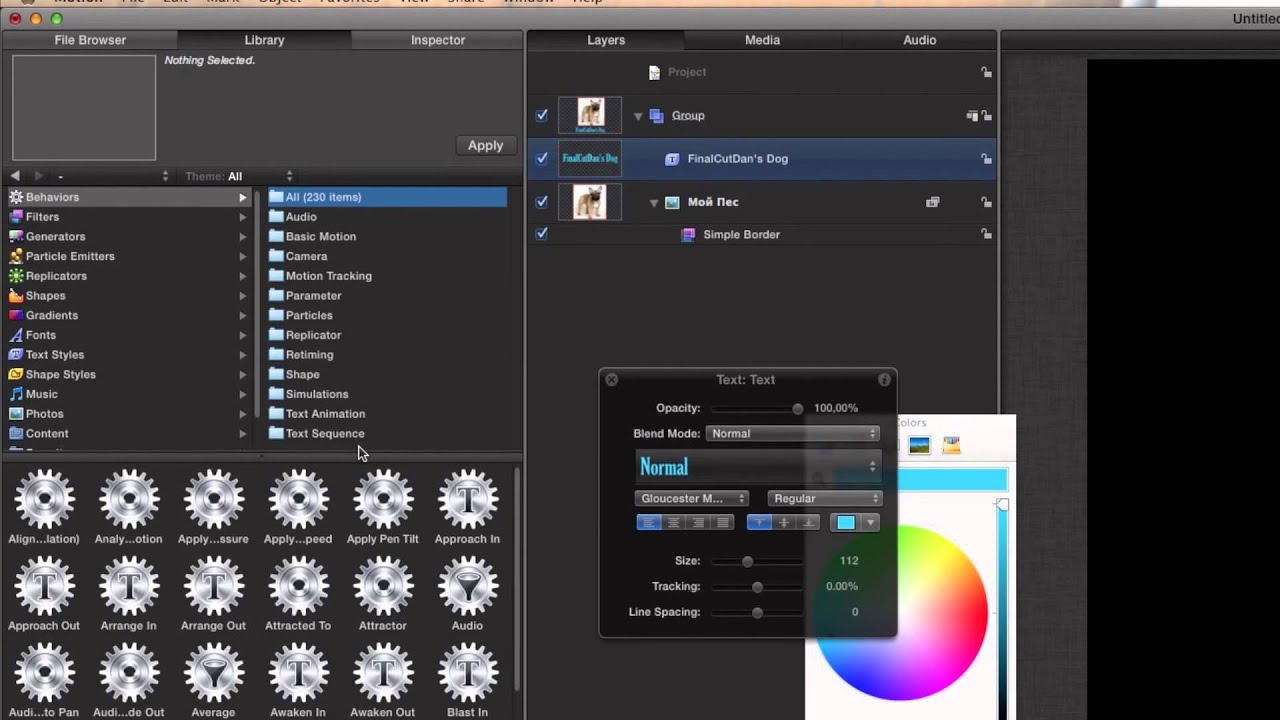Viewport: 1280px width, 720px height.
Task: Select the Arrange In behavior icon
Action: point(129,586)
